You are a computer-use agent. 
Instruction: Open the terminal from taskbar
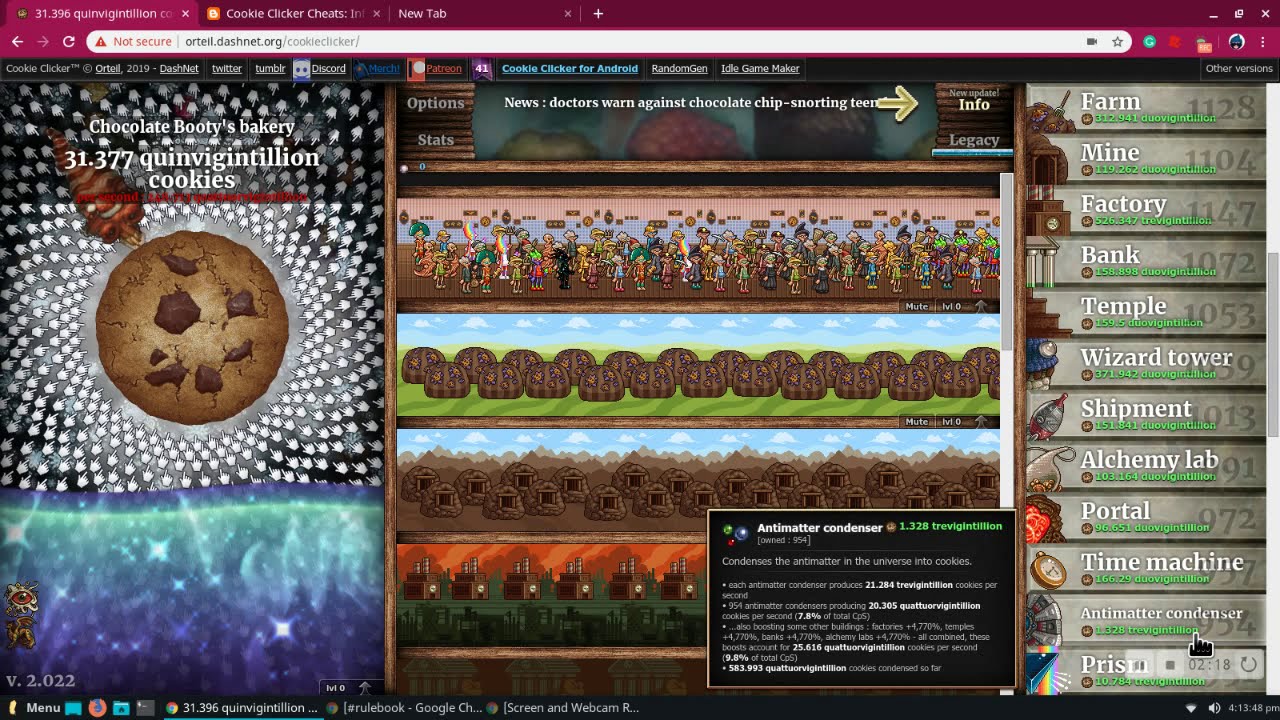point(145,707)
